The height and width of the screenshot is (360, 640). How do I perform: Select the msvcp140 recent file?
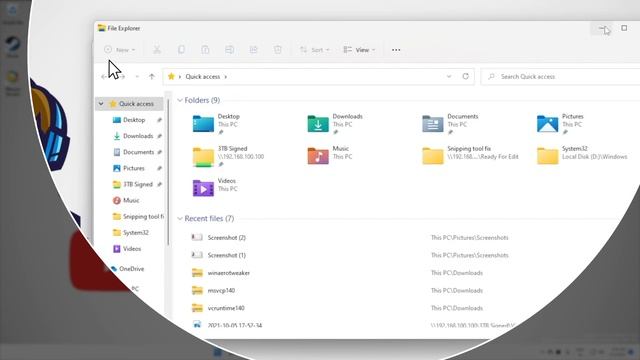pyautogui.click(x=221, y=291)
